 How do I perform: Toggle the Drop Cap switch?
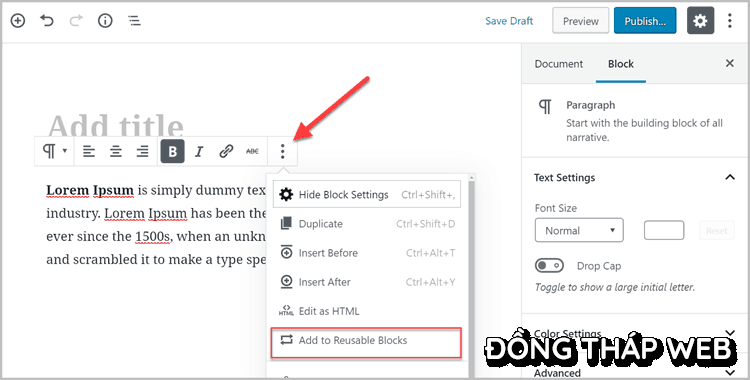549,266
